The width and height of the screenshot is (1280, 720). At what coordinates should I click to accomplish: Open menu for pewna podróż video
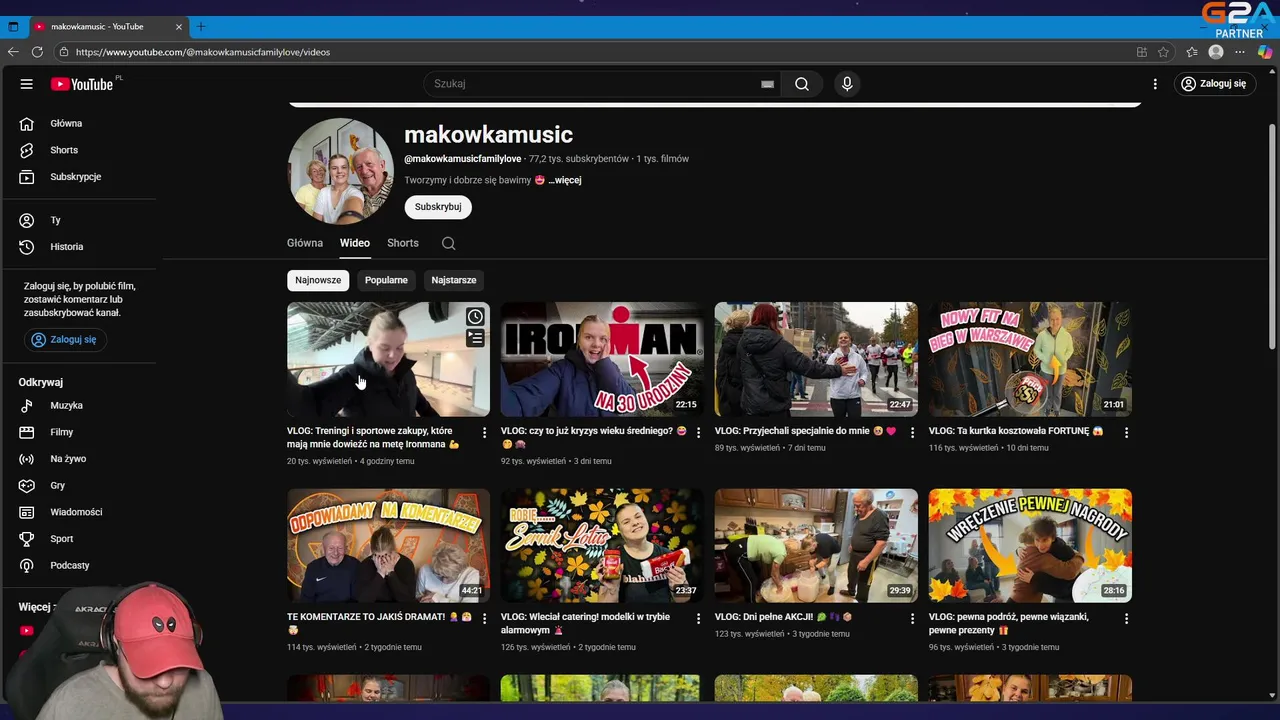point(1126,619)
